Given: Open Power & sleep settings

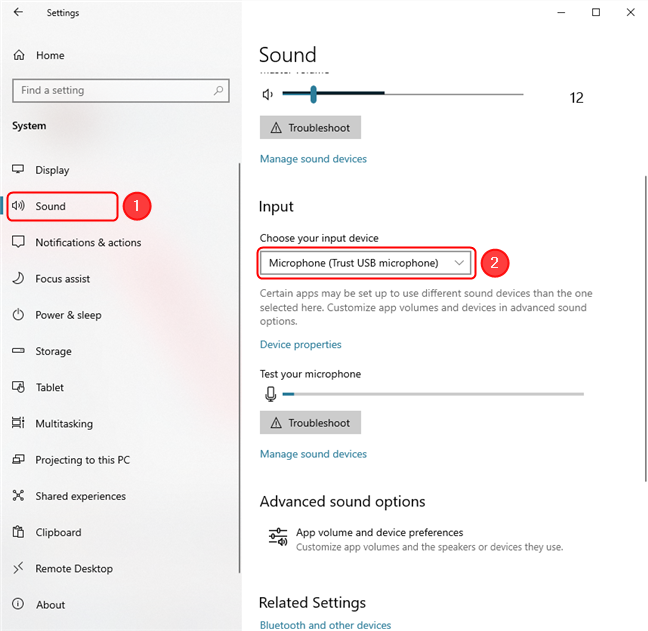Looking at the screenshot, I should tap(68, 315).
